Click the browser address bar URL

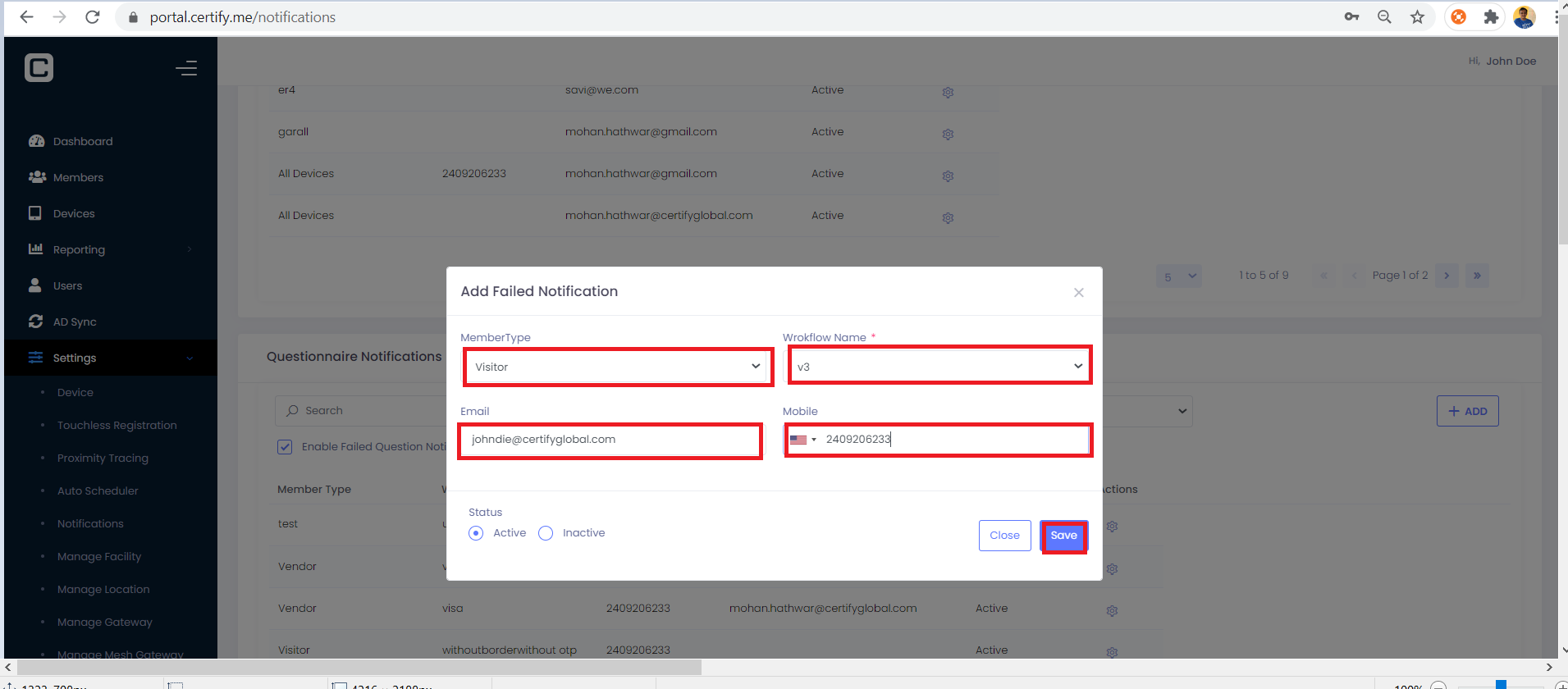[243, 17]
